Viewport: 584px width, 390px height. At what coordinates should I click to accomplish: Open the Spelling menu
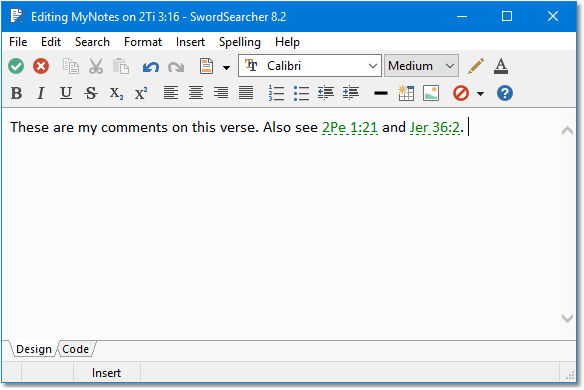(x=239, y=42)
